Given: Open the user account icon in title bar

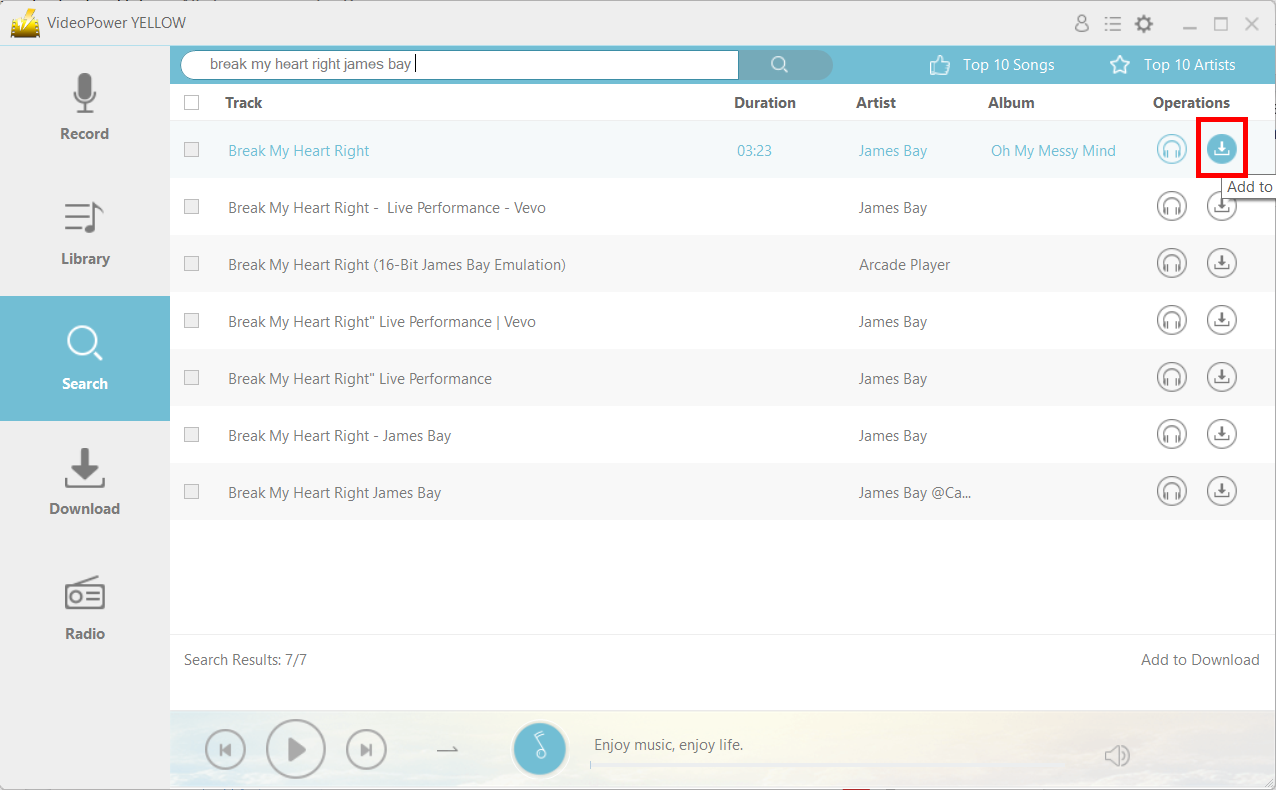Looking at the screenshot, I should 1081,23.
